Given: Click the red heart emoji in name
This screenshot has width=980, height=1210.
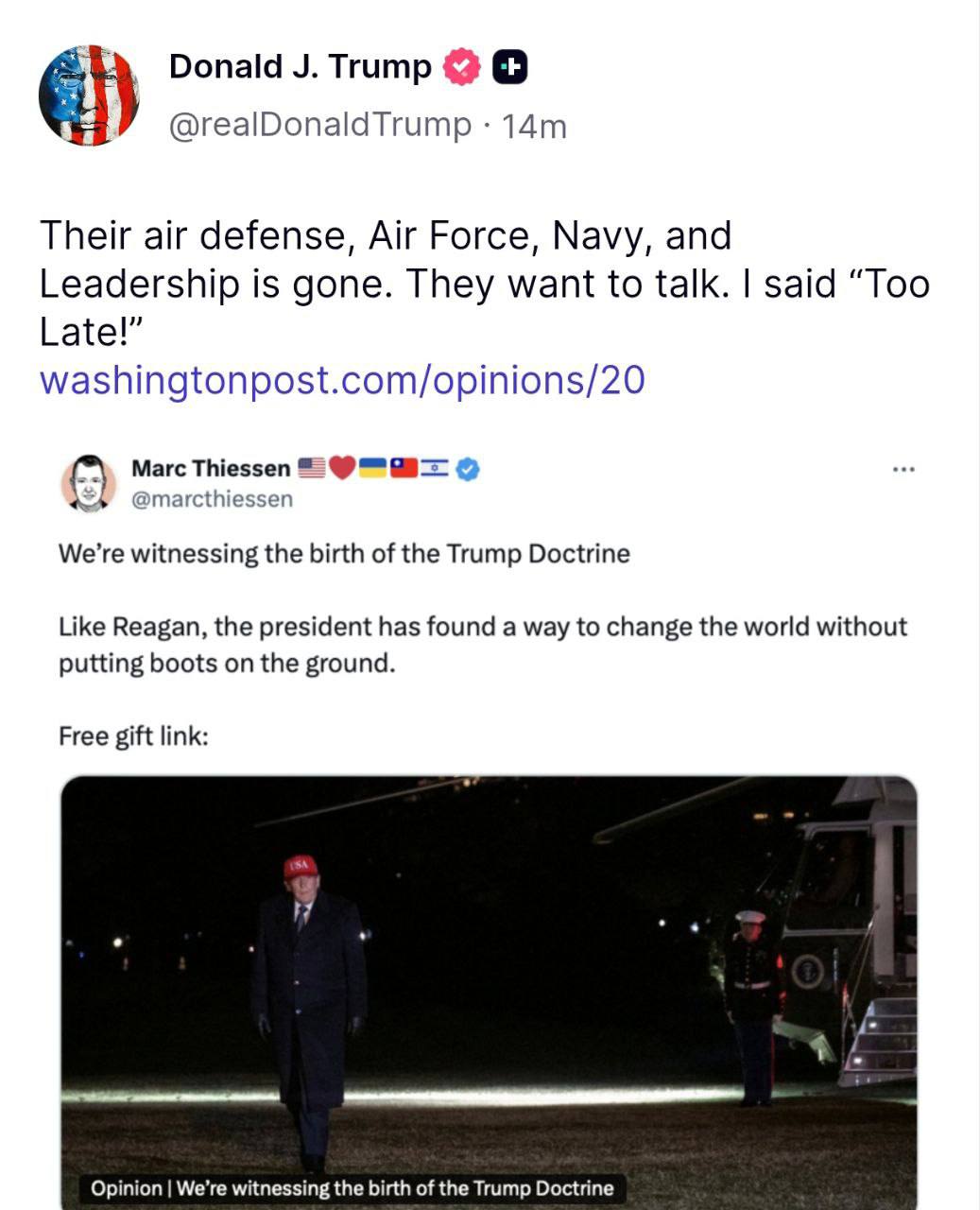Looking at the screenshot, I should tap(343, 468).
